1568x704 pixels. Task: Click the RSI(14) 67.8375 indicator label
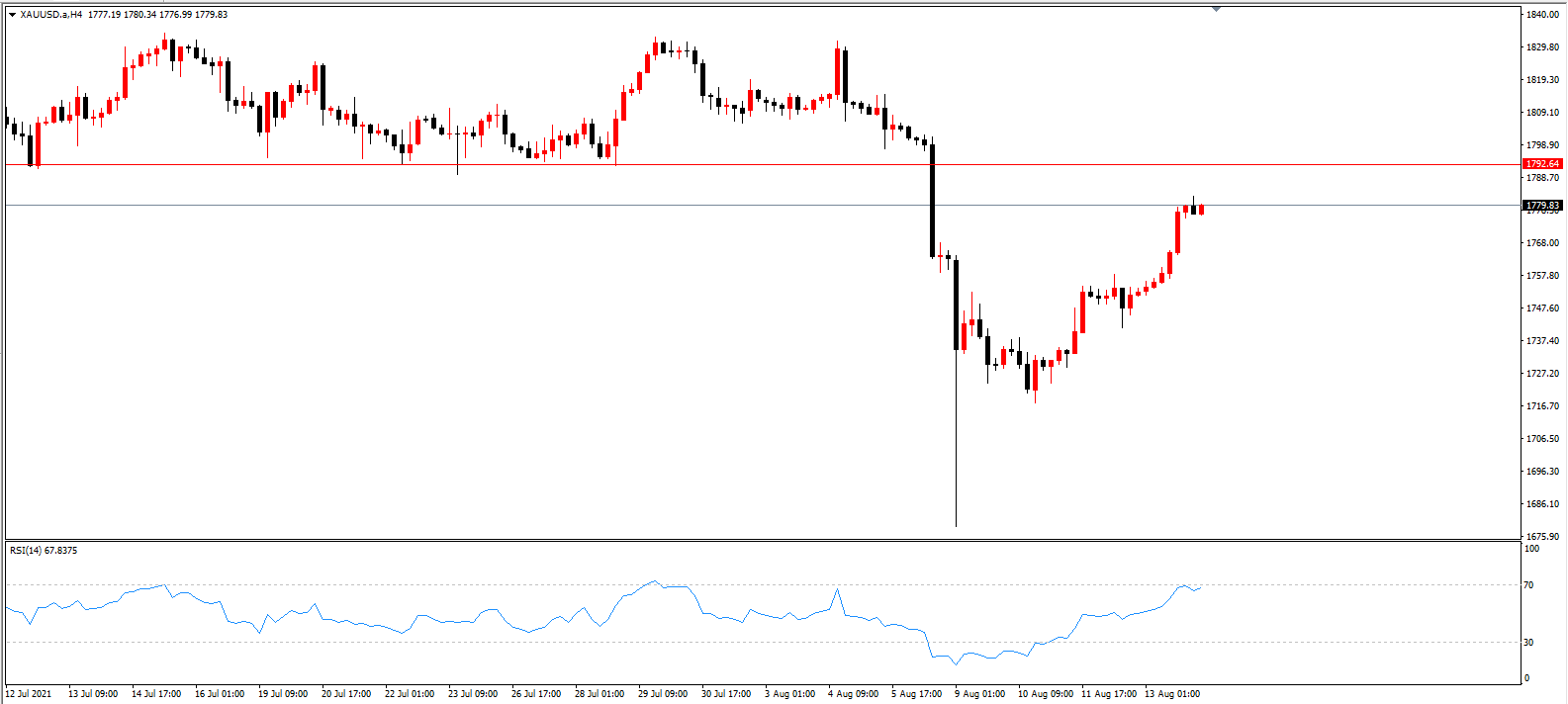tap(44, 550)
